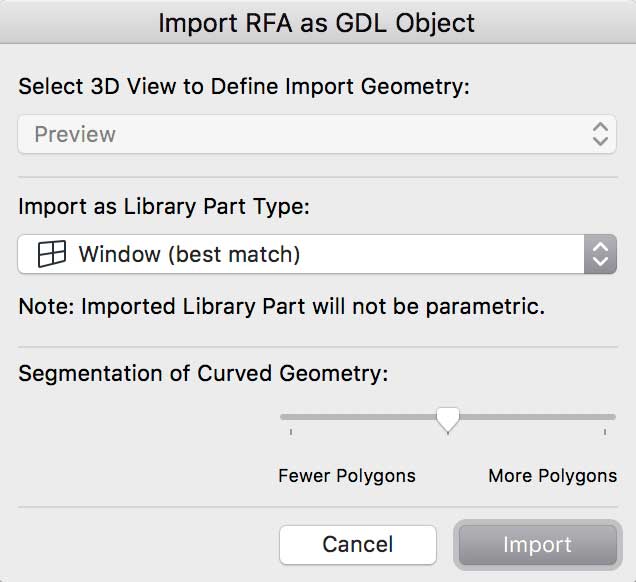Click the blue arrows of Library Part Type
636x582 pixels.
point(600,254)
